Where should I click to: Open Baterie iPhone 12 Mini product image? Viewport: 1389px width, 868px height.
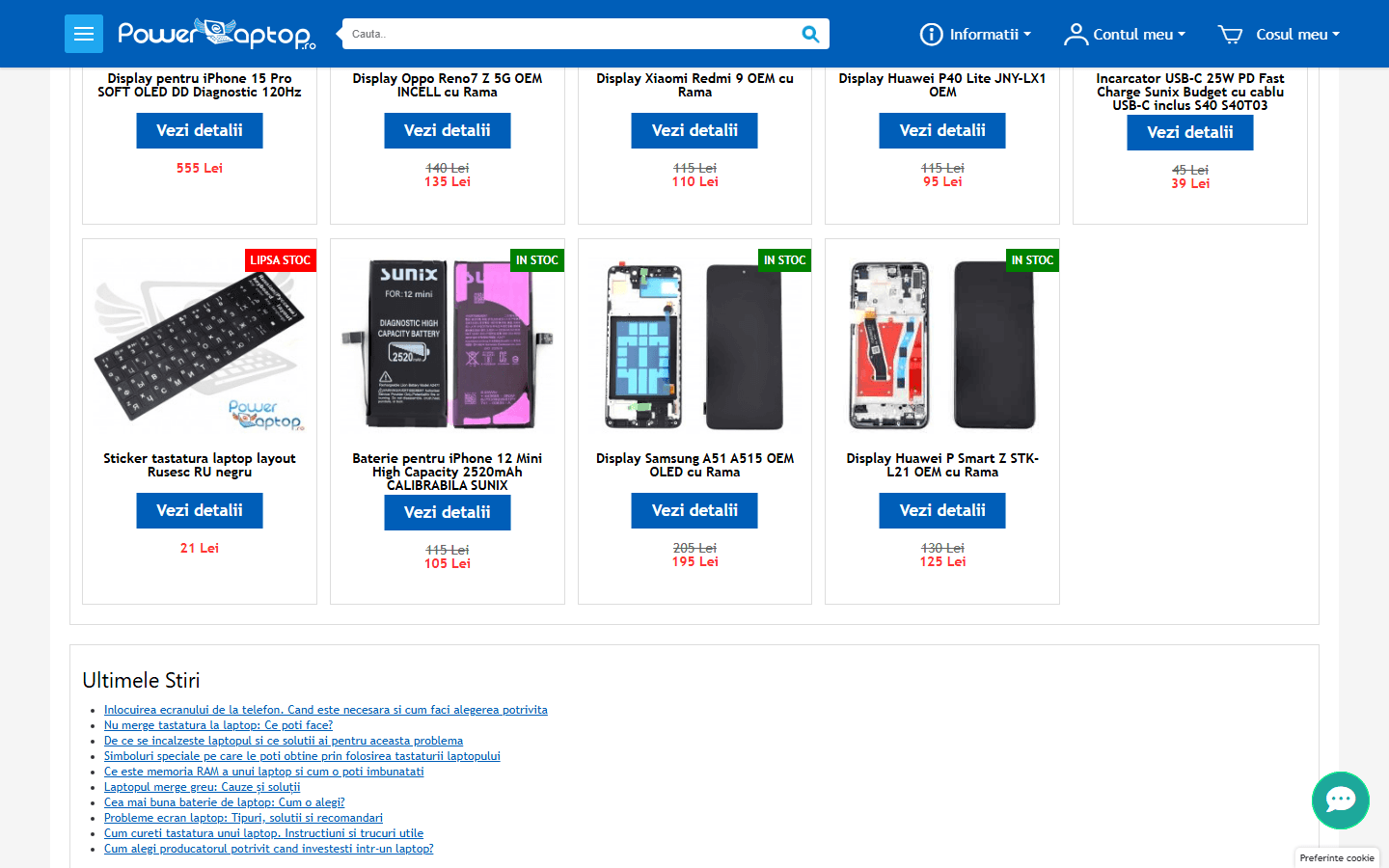pos(448,345)
